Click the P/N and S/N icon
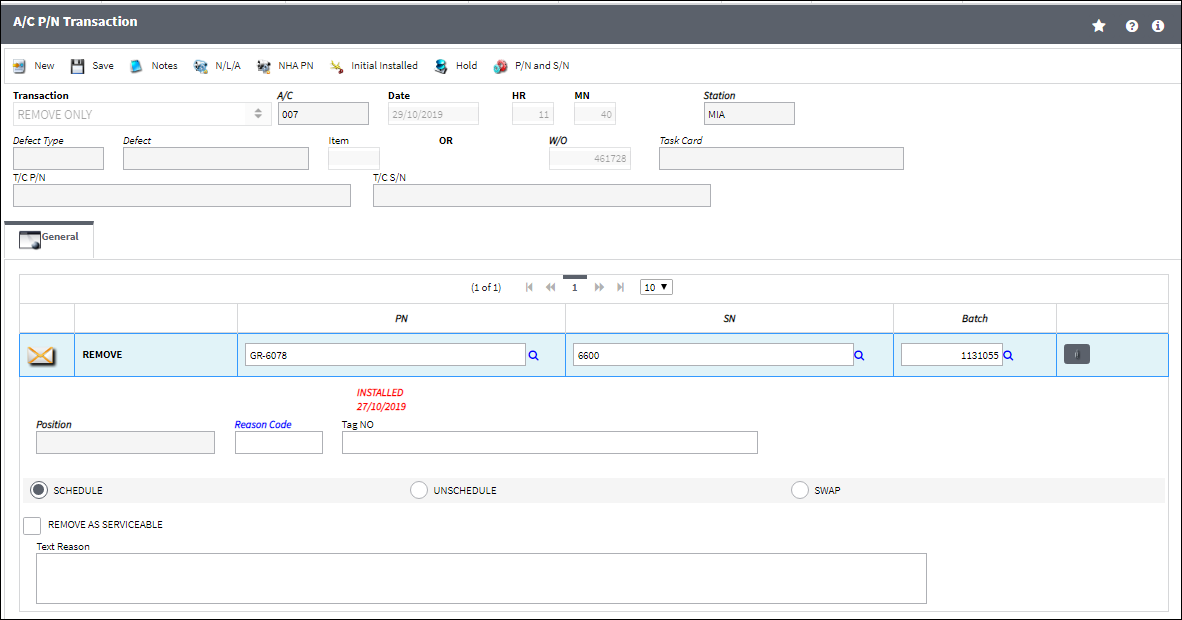The image size is (1182, 620). click(501, 66)
